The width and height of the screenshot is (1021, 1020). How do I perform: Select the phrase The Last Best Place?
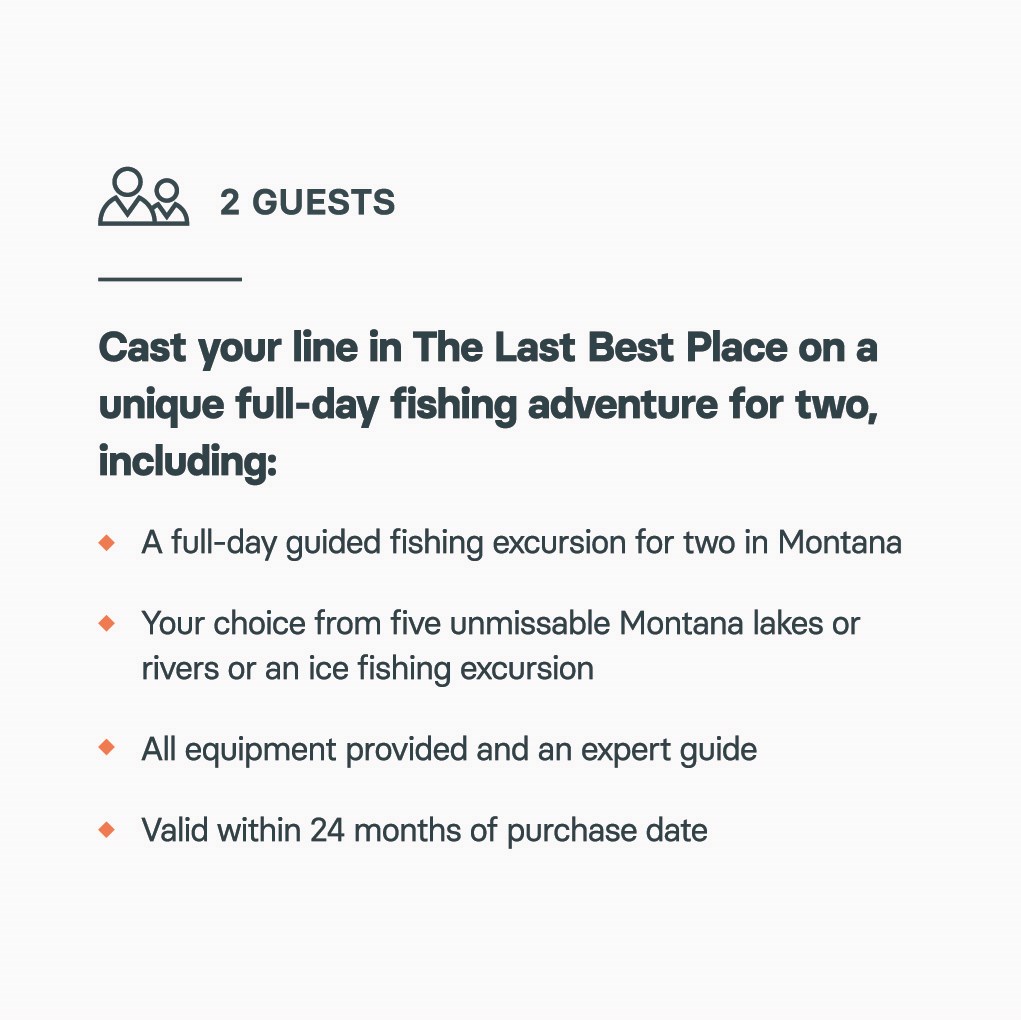tap(600, 347)
